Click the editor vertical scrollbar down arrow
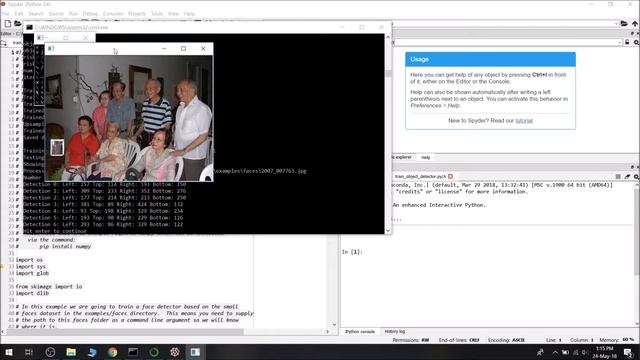Screen dimensions: 640x360 (x=334, y=324)
